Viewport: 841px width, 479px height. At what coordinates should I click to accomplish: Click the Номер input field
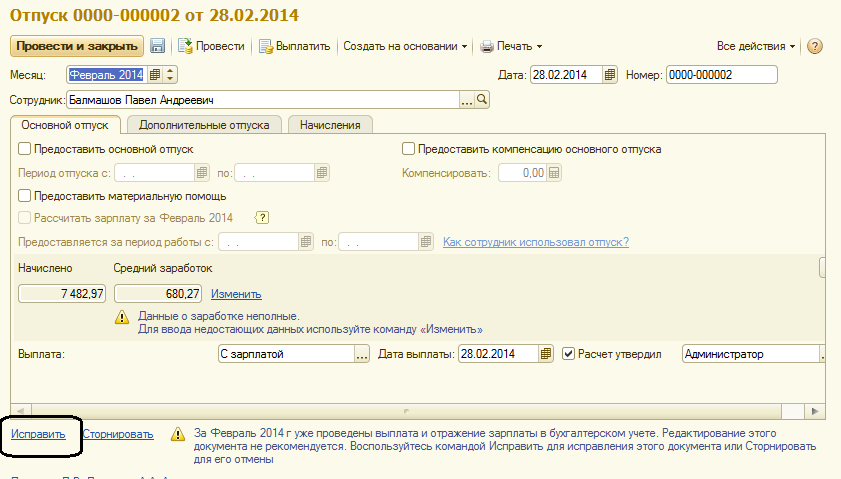(x=722, y=75)
